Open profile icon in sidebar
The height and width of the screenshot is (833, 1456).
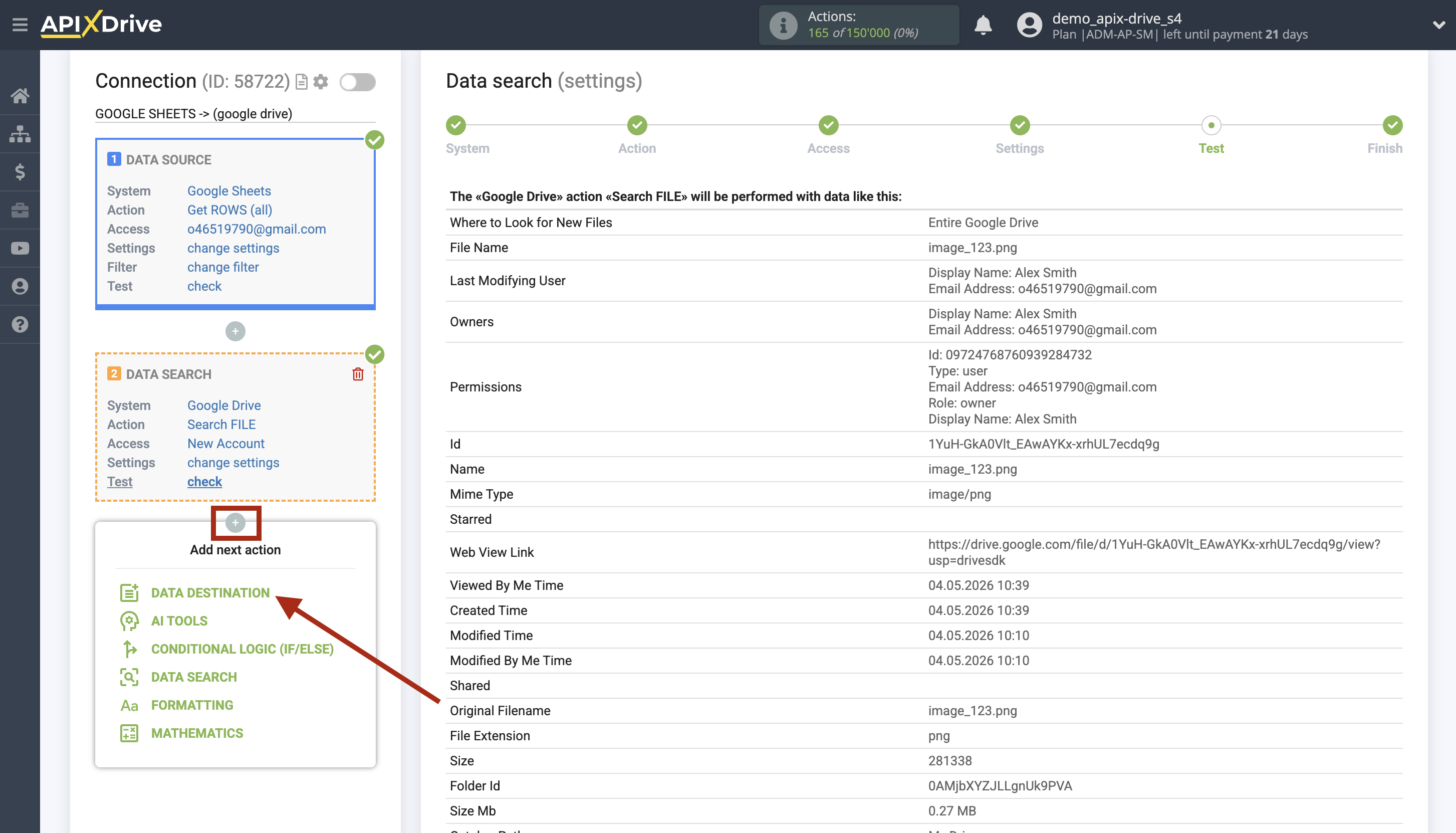click(x=20, y=286)
